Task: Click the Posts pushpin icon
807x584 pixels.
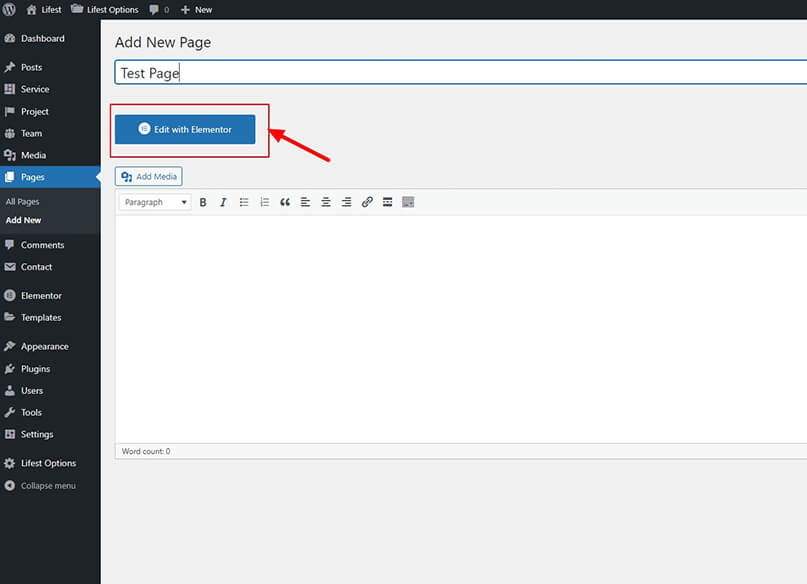Action: pos(10,67)
